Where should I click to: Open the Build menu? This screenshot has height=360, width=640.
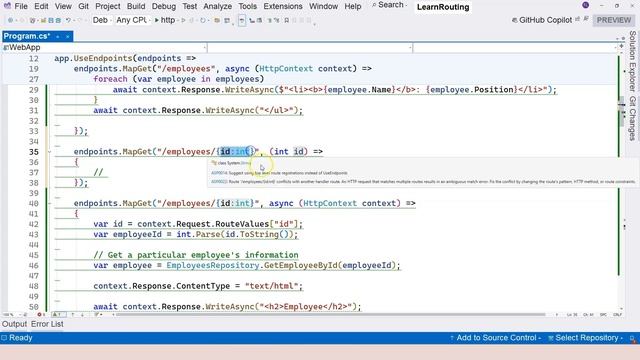click(136, 6)
